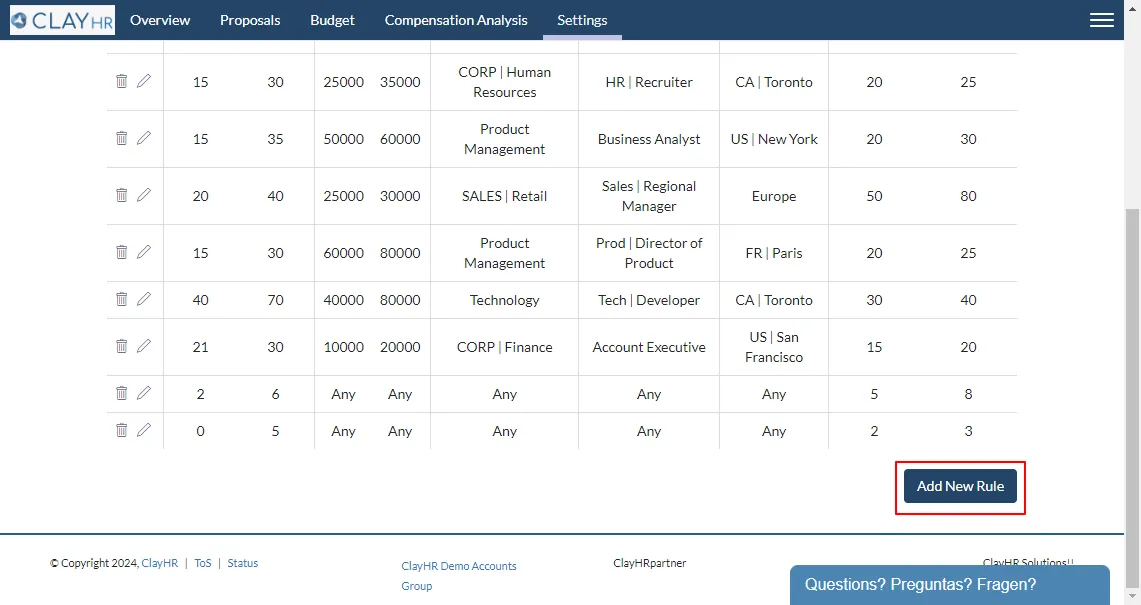Click the HR | Recruiter cell
Screen dimensions: 1141x605
pos(648,82)
